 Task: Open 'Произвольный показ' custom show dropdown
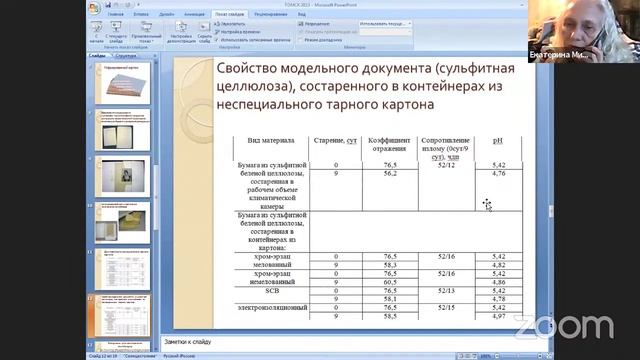146,32
